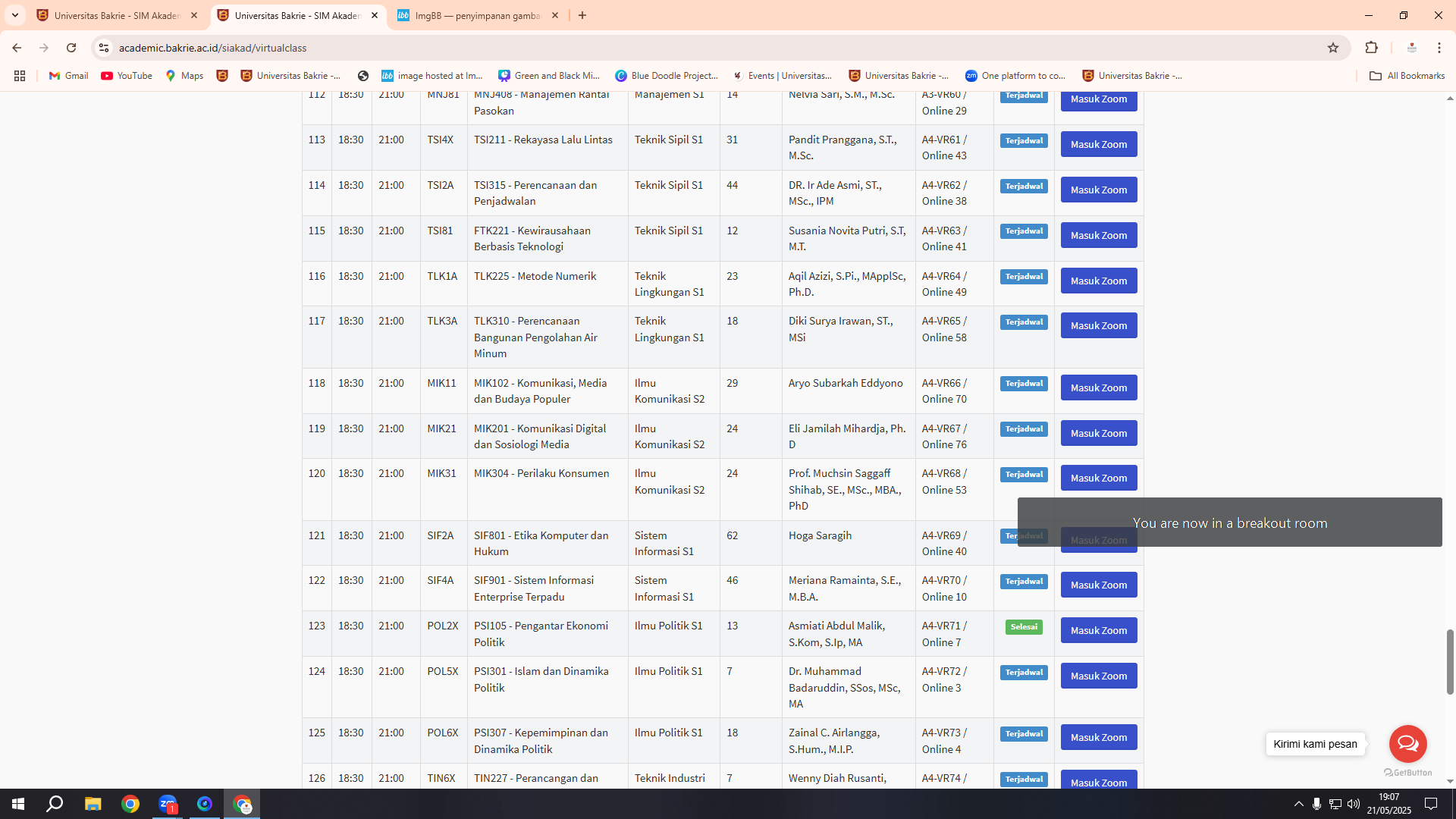Close the ImgBB tab
This screenshot has height=819, width=1456.
tap(555, 15)
